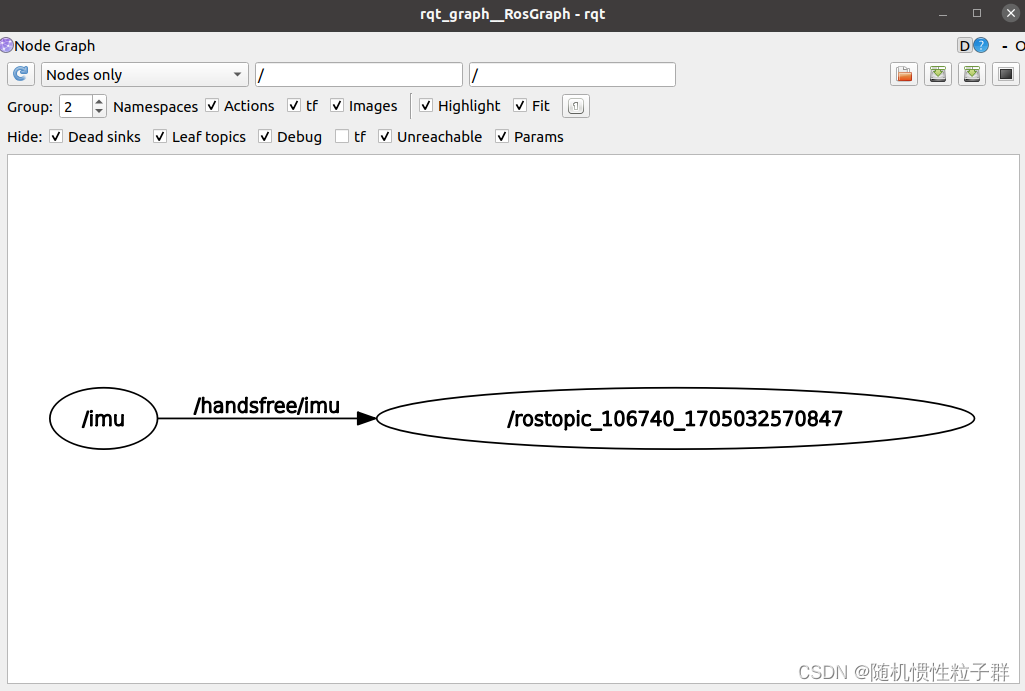
Task: Select the /rostopic_106740_1705032570847 node
Action: 676,420
